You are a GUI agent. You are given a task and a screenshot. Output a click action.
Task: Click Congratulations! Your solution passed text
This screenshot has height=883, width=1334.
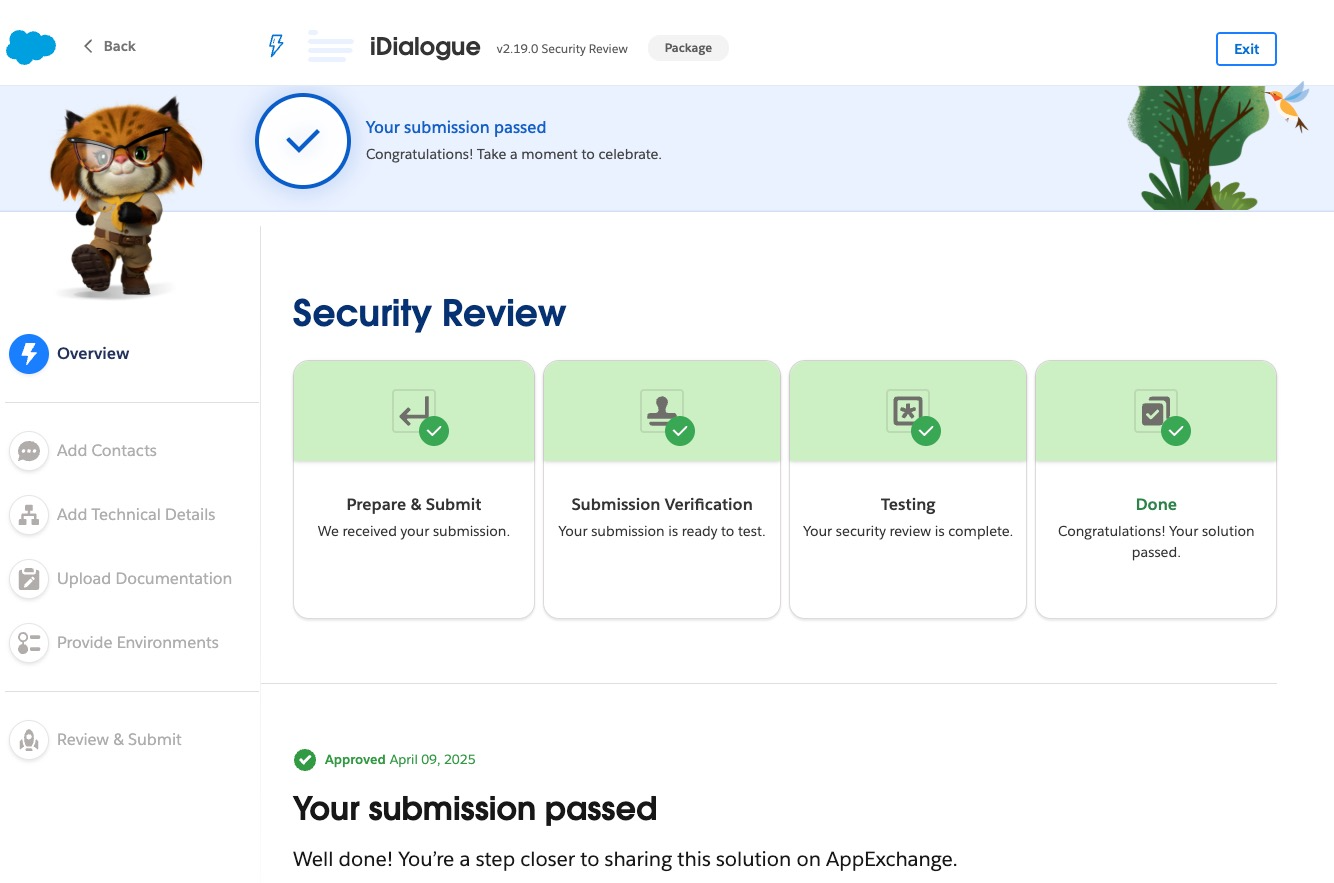[1156, 541]
